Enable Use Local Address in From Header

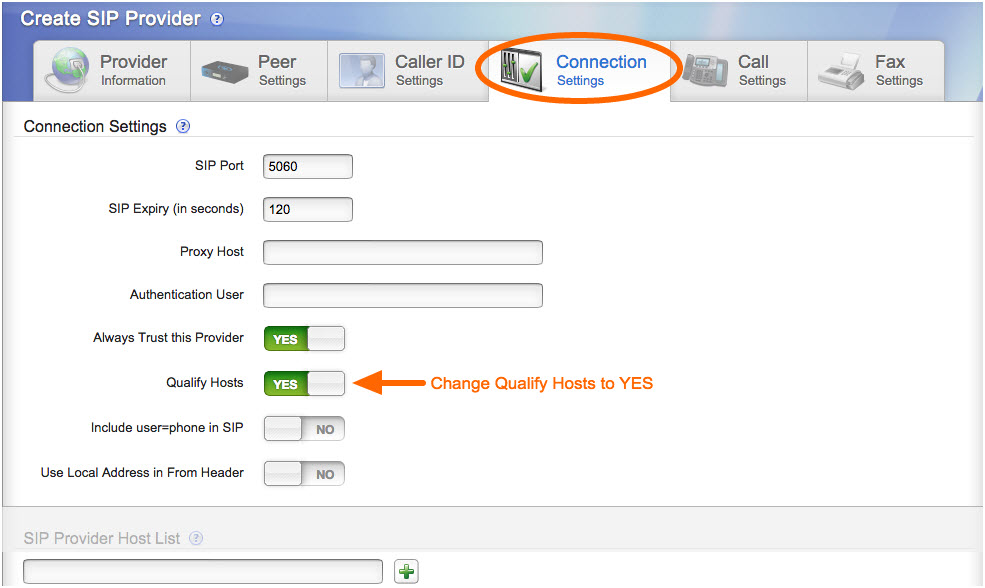click(x=303, y=473)
